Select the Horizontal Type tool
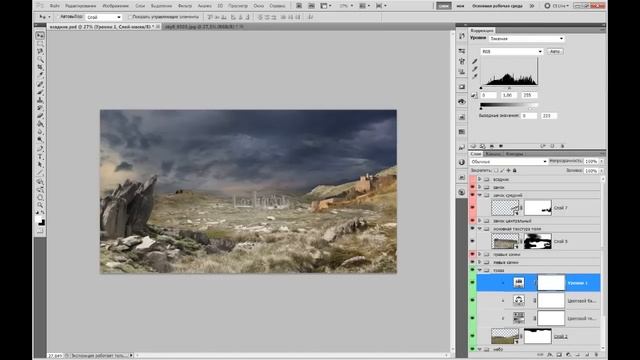 [x=40, y=157]
